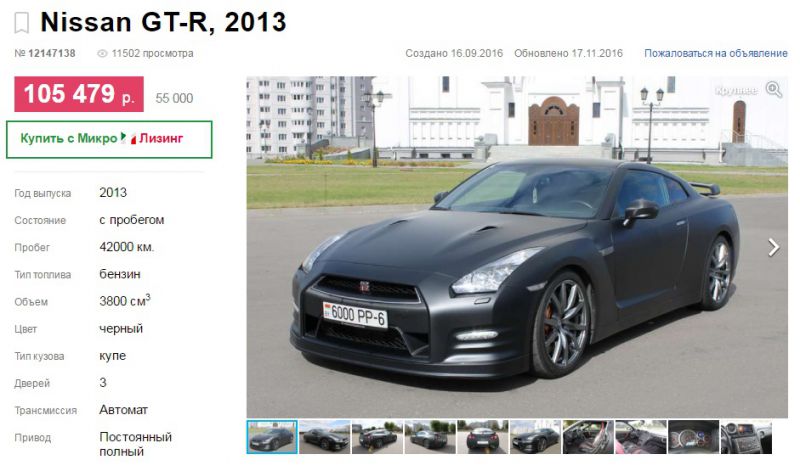Click the main car photo

(517, 247)
